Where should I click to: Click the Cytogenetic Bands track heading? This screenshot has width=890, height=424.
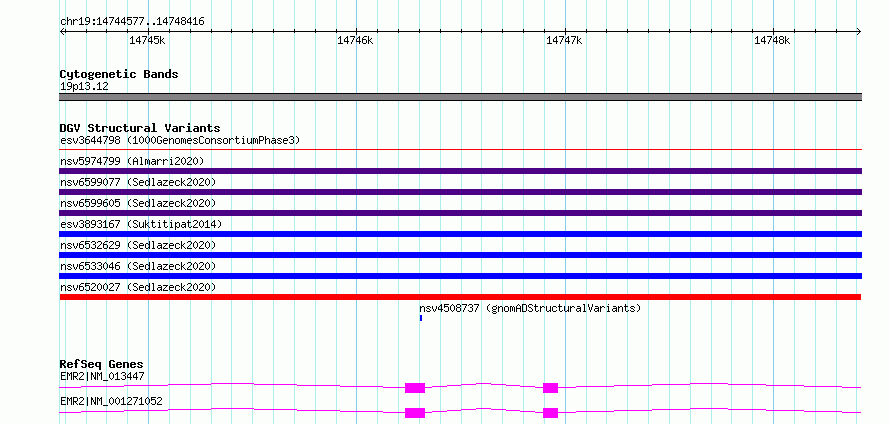[119, 74]
